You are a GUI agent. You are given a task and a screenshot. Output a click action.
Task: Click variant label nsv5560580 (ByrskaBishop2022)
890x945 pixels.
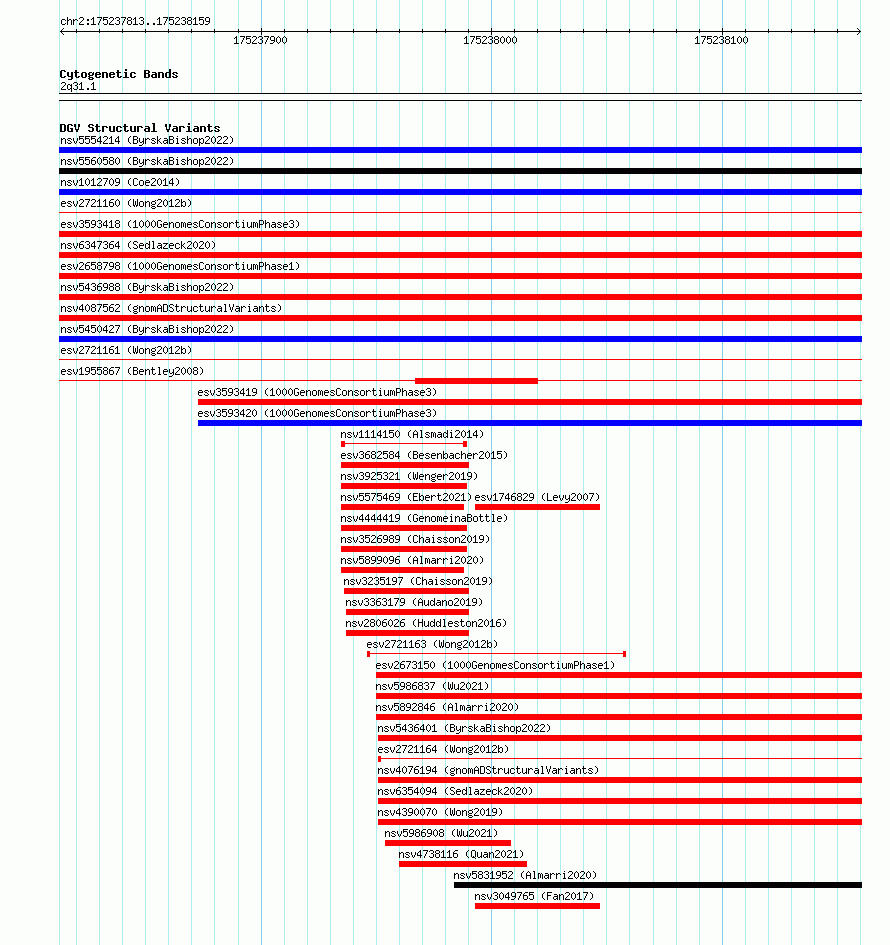coord(147,162)
